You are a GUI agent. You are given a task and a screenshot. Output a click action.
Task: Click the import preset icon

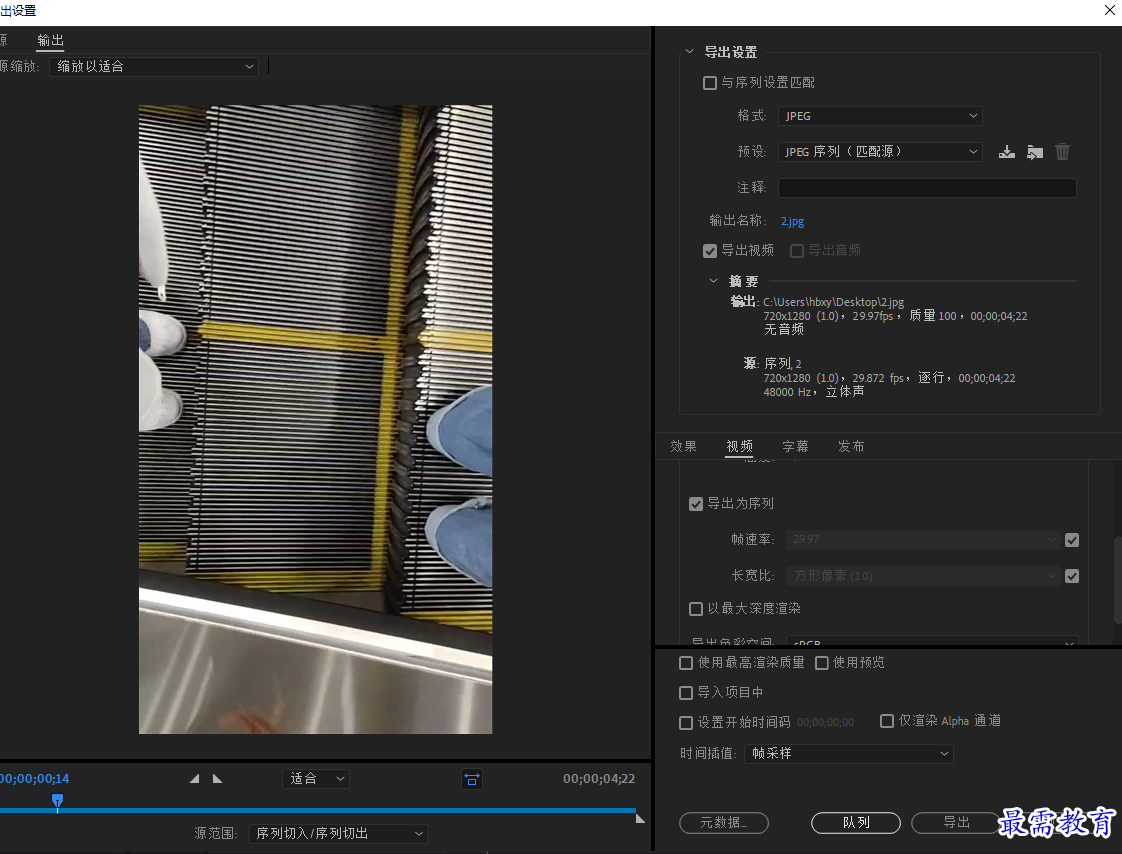coord(1035,152)
